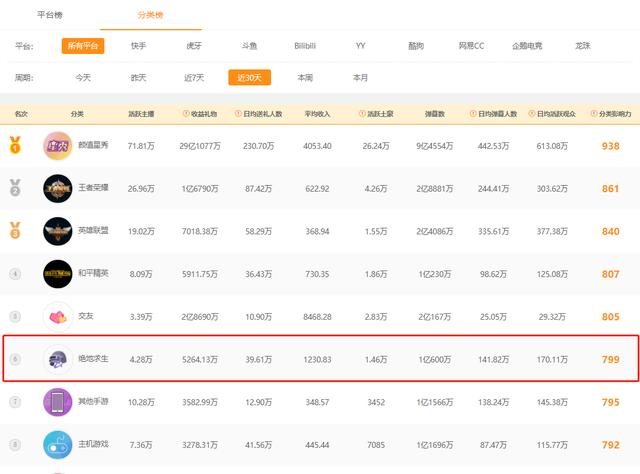Click the info icon beside 日均弹幕人数 header
The width and height of the screenshot is (640, 474).
(473, 113)
